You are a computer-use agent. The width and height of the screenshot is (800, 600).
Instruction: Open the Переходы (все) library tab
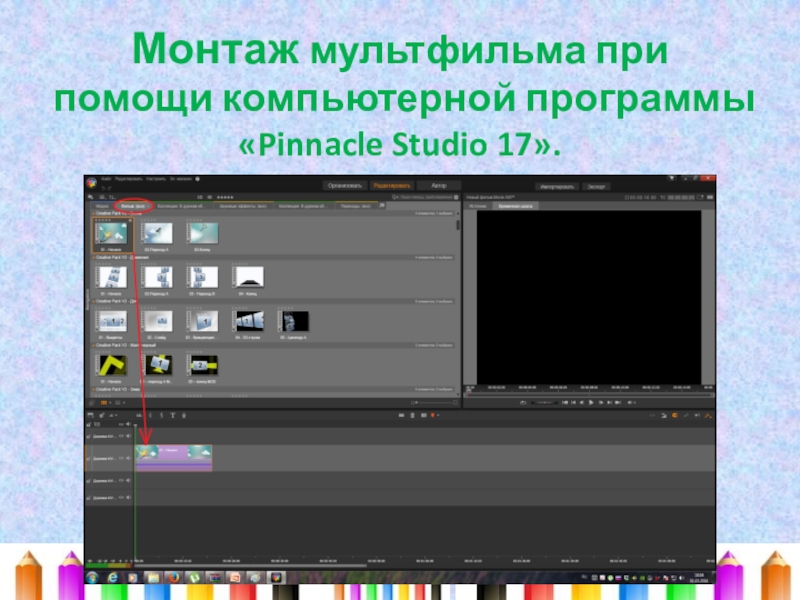[355, 206]
